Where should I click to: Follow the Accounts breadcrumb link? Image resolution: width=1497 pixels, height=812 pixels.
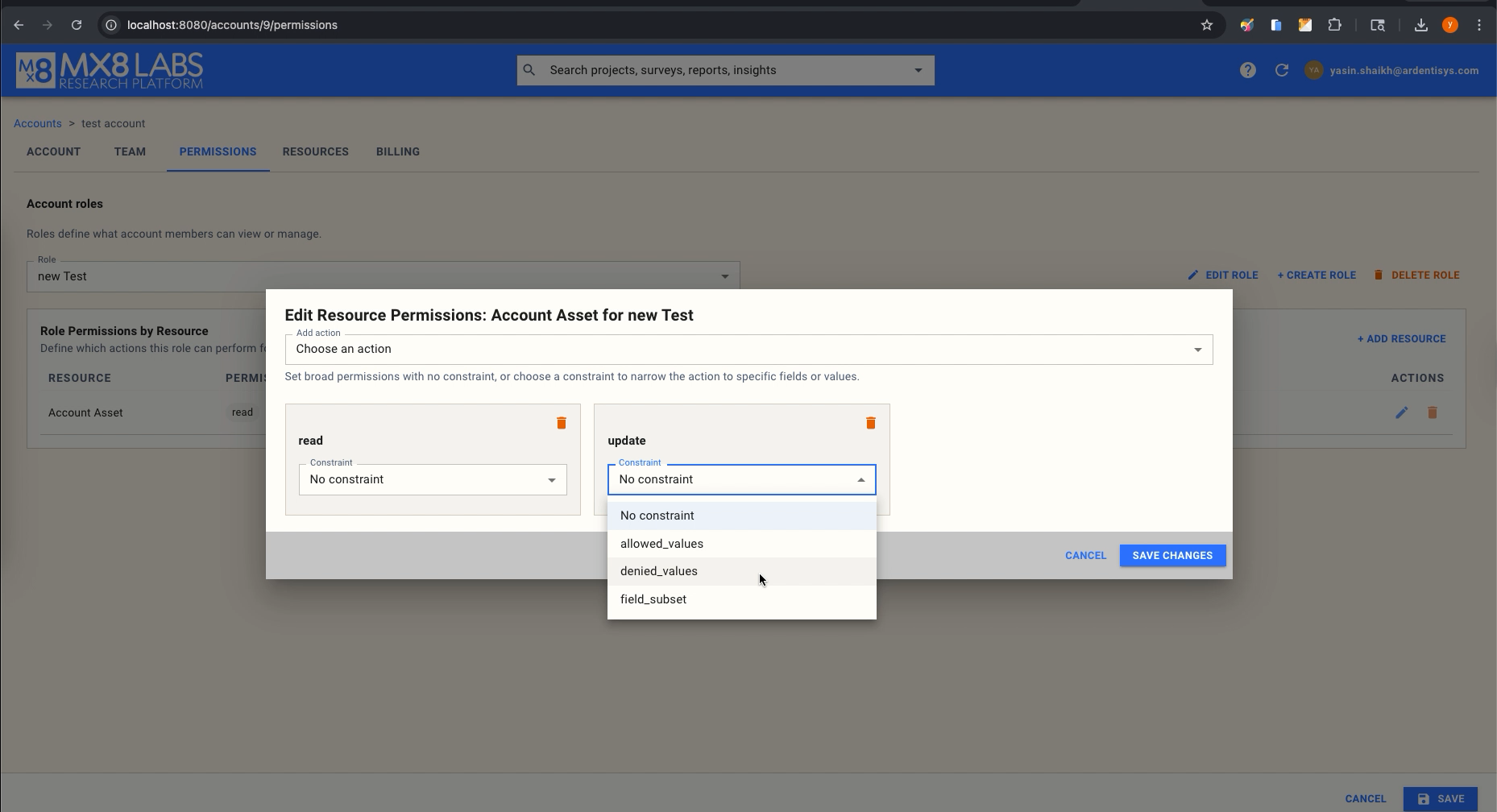[37, 122]
